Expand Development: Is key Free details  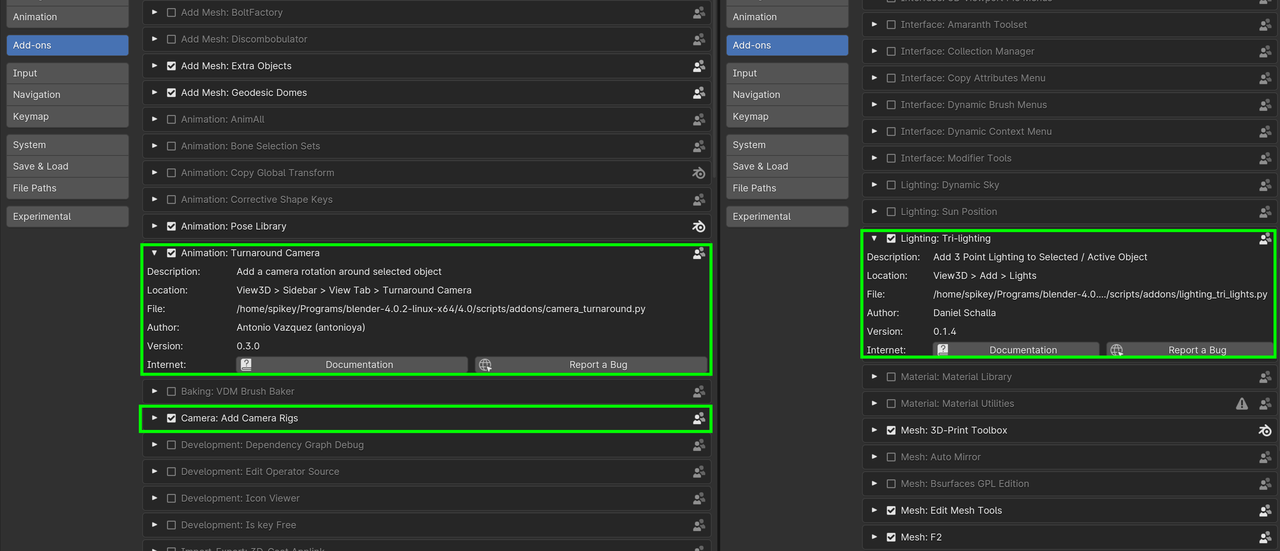click(154, 525)
